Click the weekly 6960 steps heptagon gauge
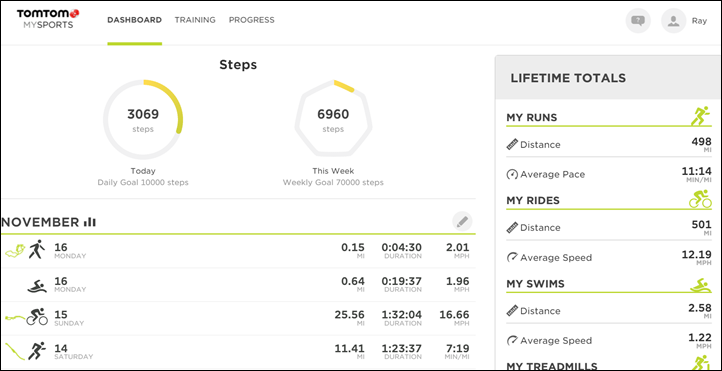 point(333,120)
